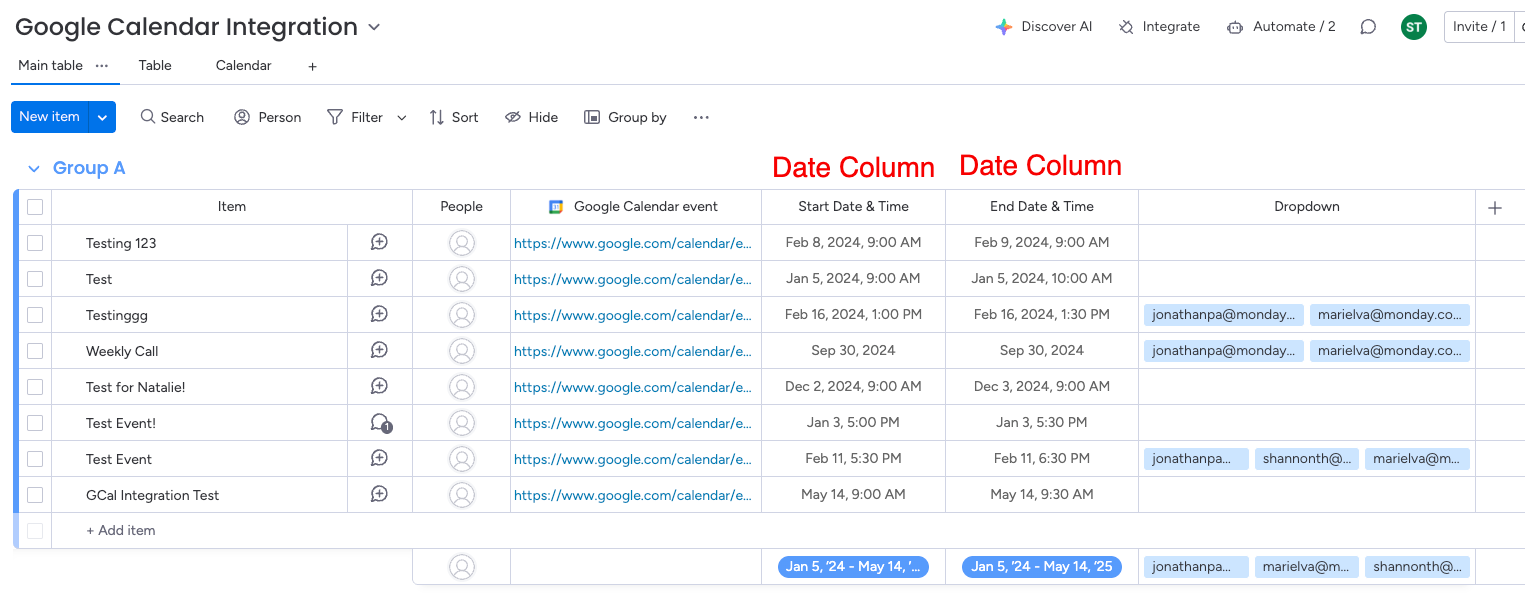Open the Discover AI sparkle icon
The width and height of the screenshot is (1525, 607).
(1004, 27)
